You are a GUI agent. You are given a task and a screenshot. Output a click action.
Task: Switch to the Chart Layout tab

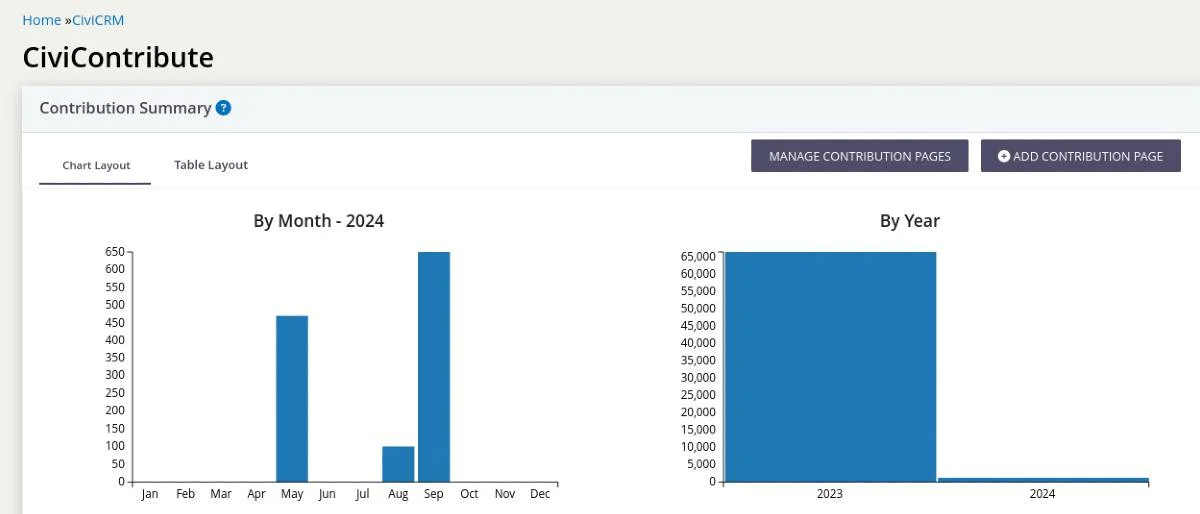coord(96,166)
